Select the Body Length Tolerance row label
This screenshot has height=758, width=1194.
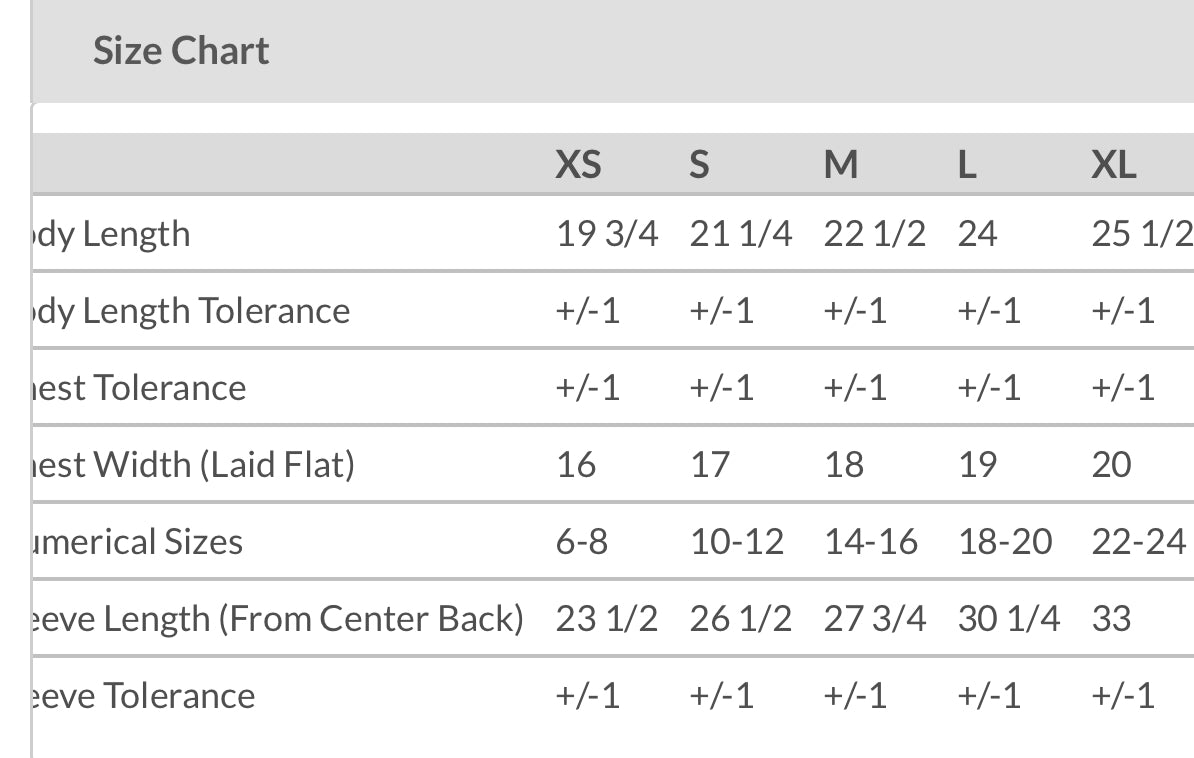coord(192,311)
